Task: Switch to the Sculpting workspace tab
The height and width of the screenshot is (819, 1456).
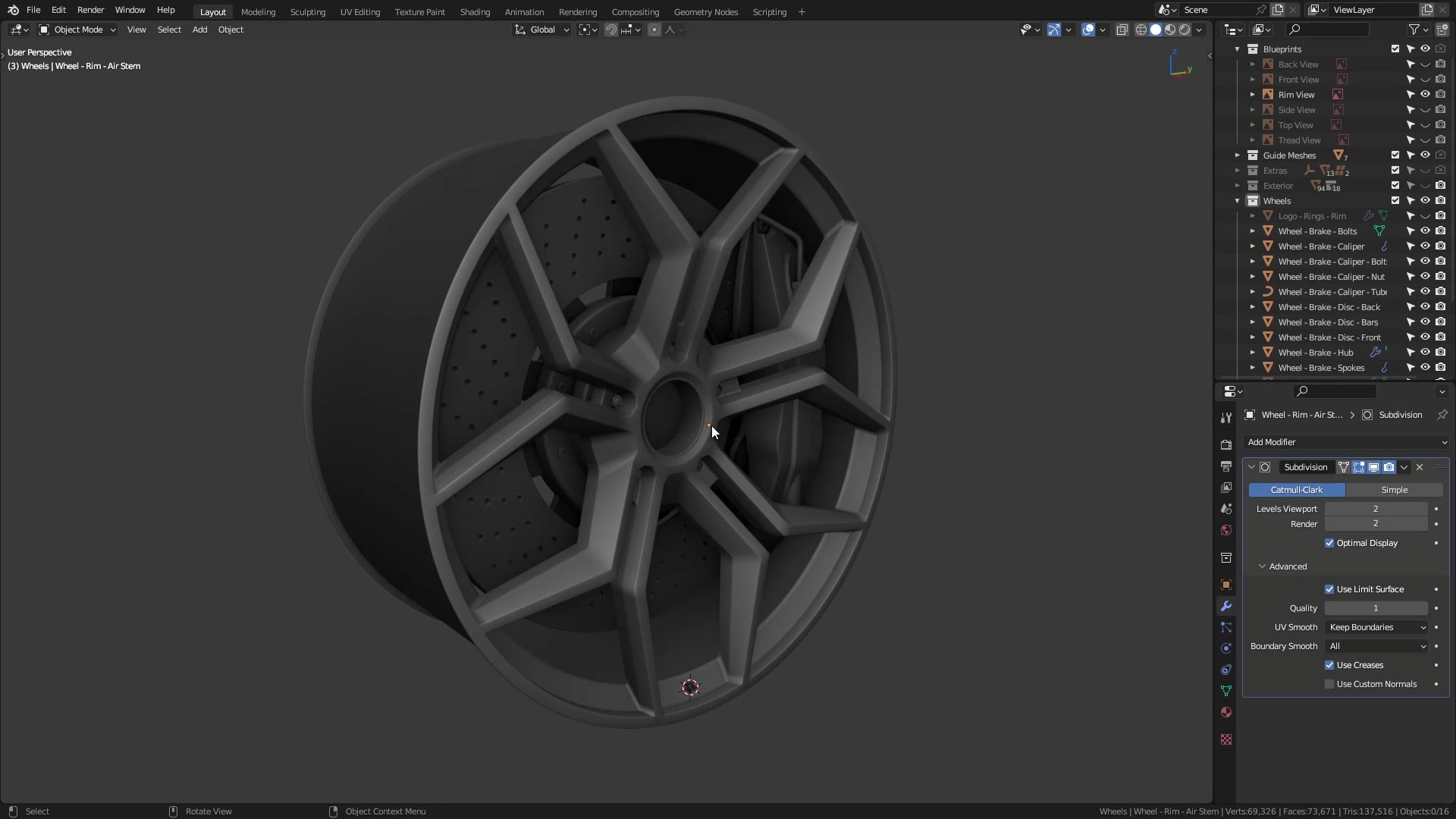Action: (x=307, y=11)
